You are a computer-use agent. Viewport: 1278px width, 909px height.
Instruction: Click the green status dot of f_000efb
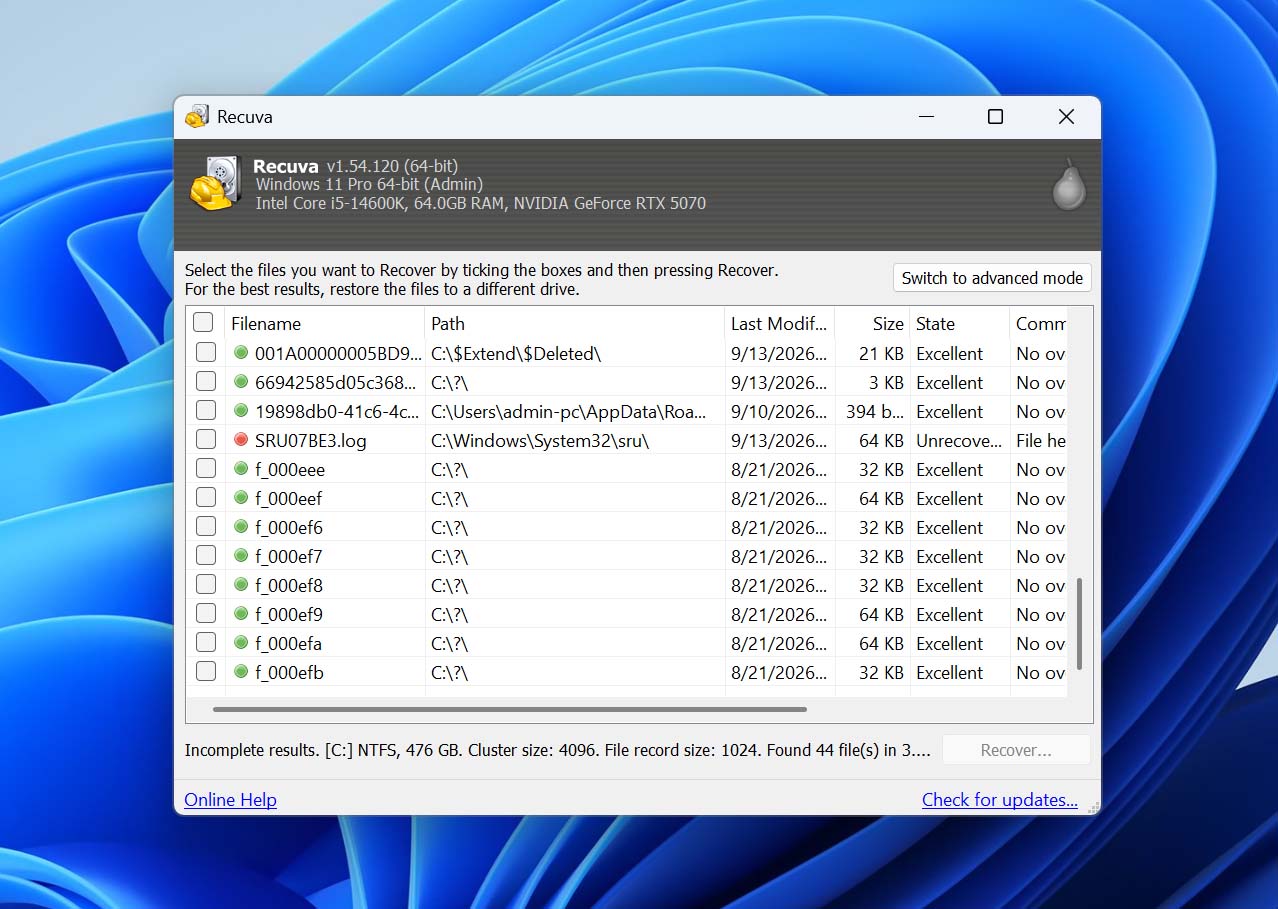point(240,672)
